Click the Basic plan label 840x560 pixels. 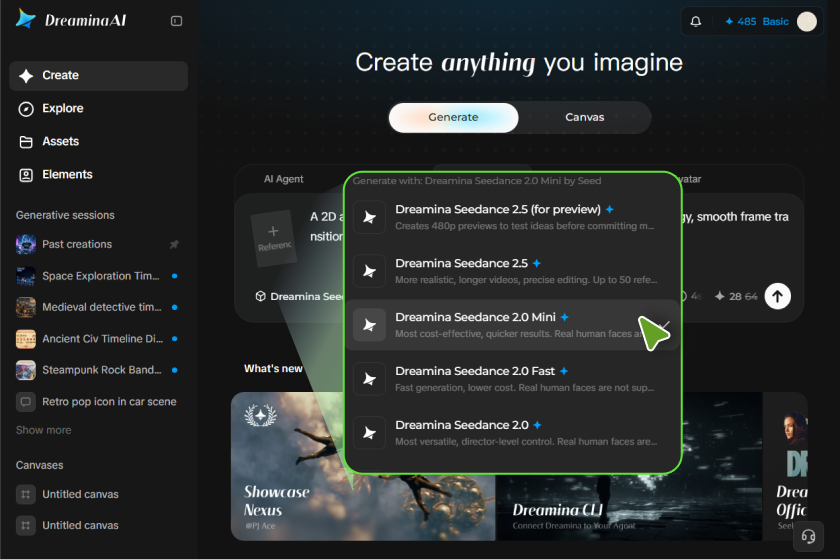tap(775, 21)
